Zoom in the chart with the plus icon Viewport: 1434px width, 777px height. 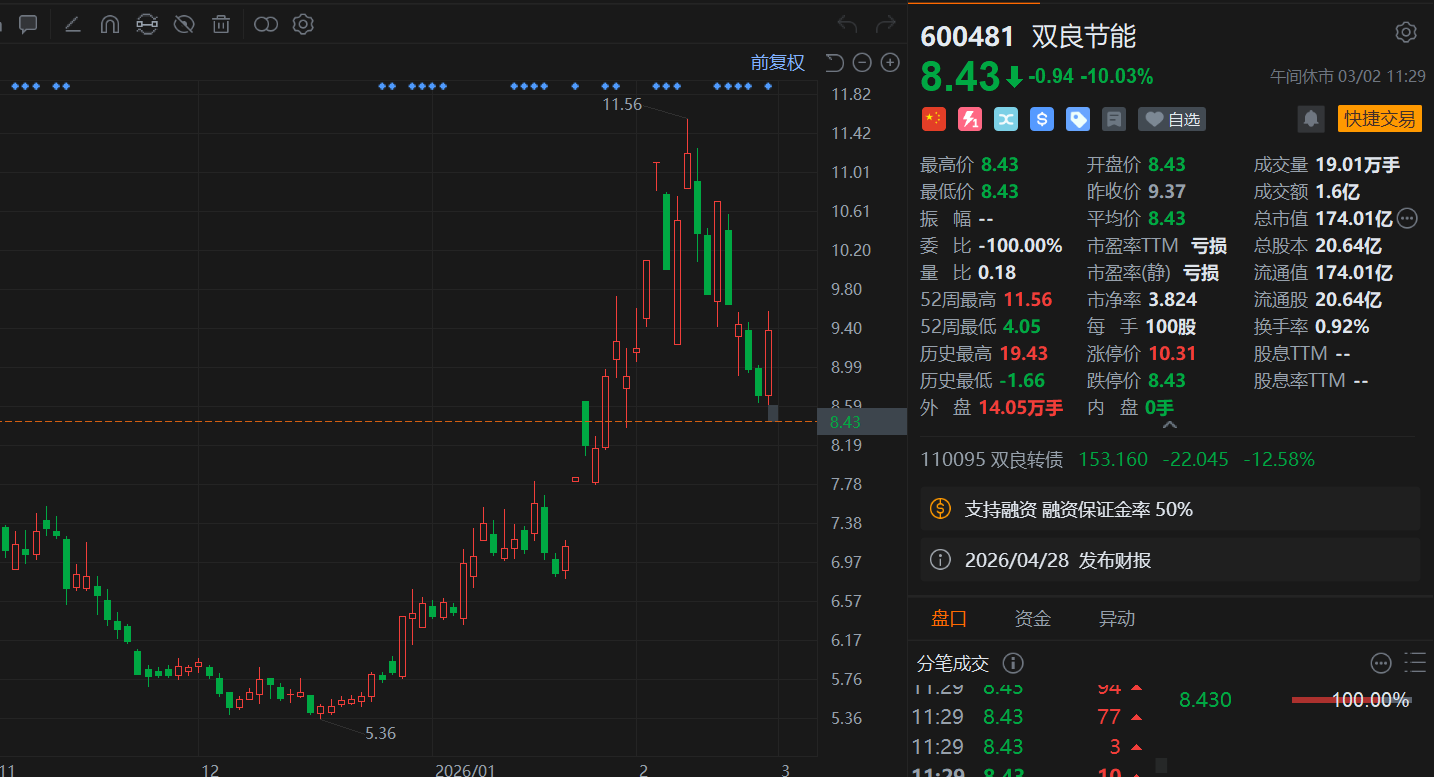tap(890, 63)
